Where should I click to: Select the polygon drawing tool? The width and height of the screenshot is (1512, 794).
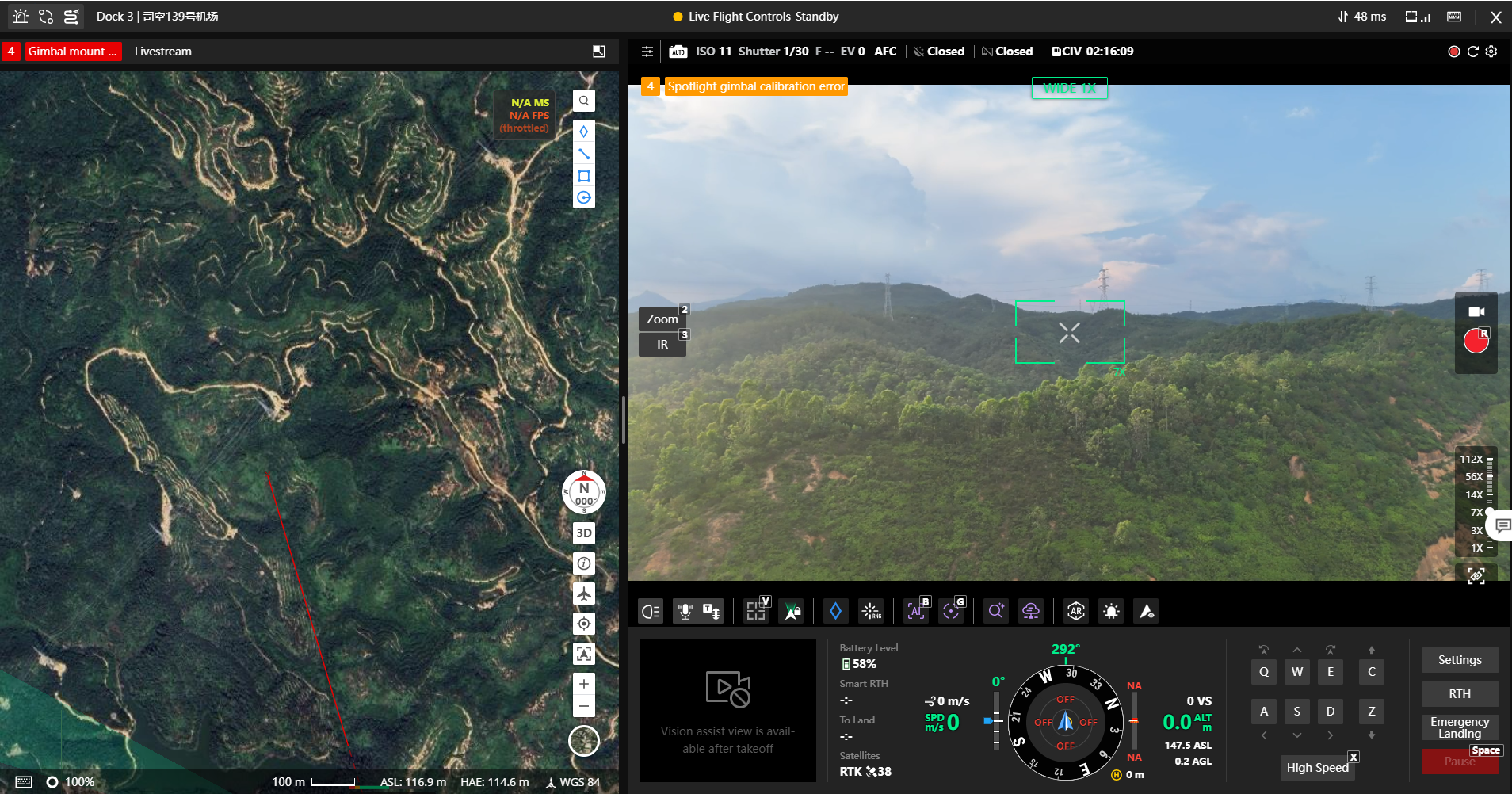(x=584, y=176)
